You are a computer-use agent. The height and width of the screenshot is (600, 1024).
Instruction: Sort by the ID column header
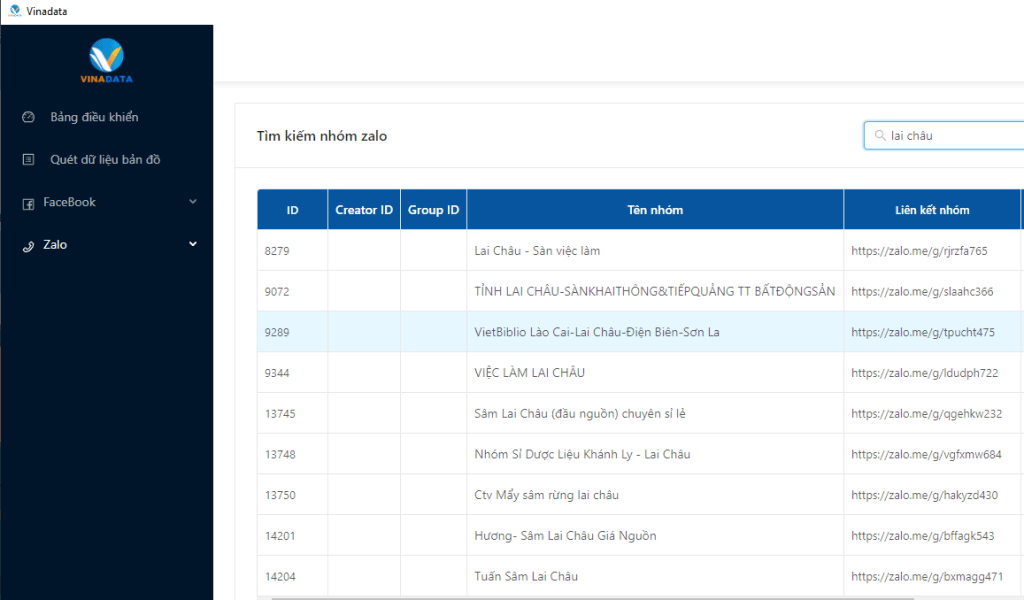292,210
